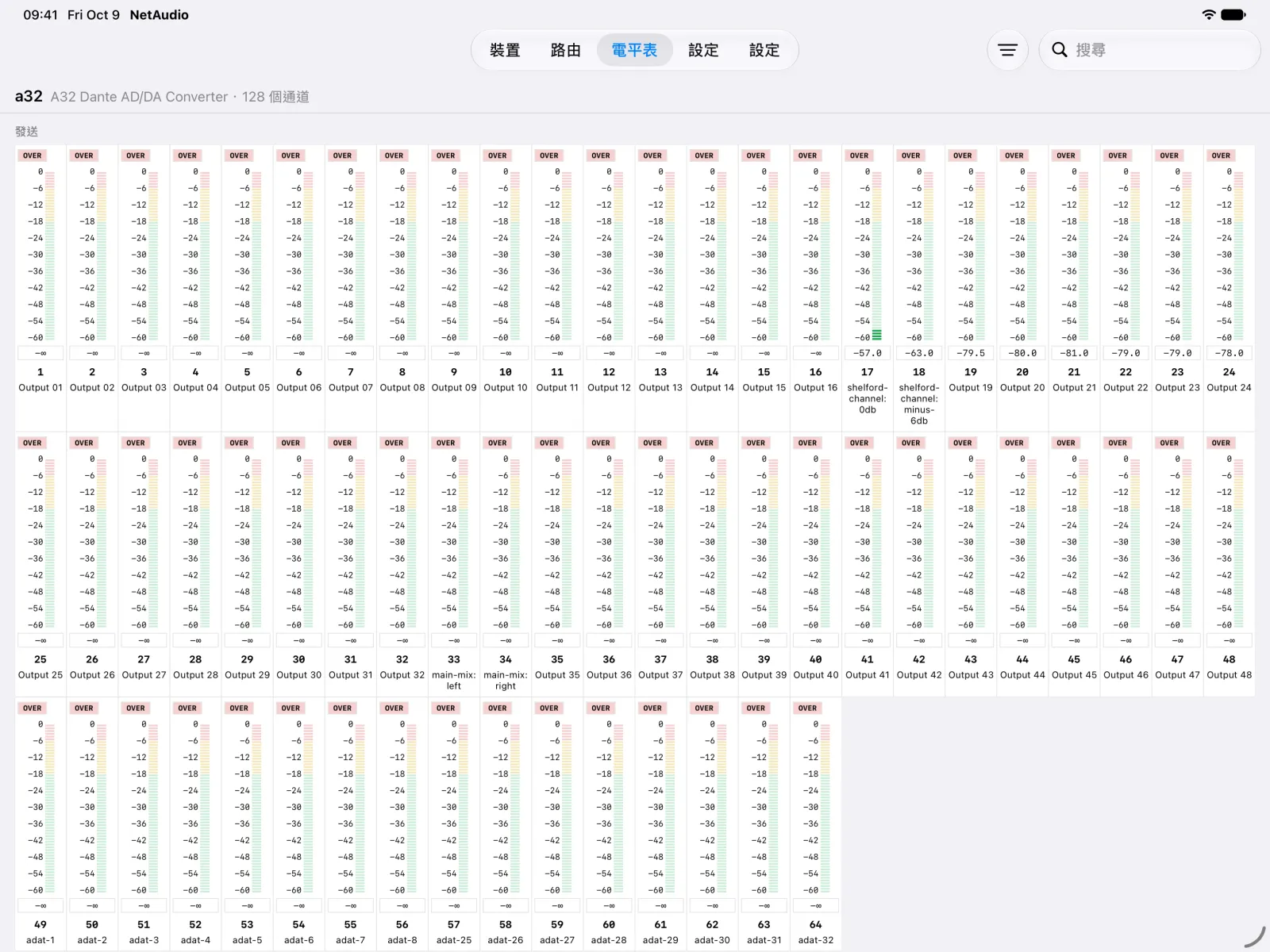Click the -57.0 level readout
Viewport: 1270px width, 952px height.
[x=867, y=353]
